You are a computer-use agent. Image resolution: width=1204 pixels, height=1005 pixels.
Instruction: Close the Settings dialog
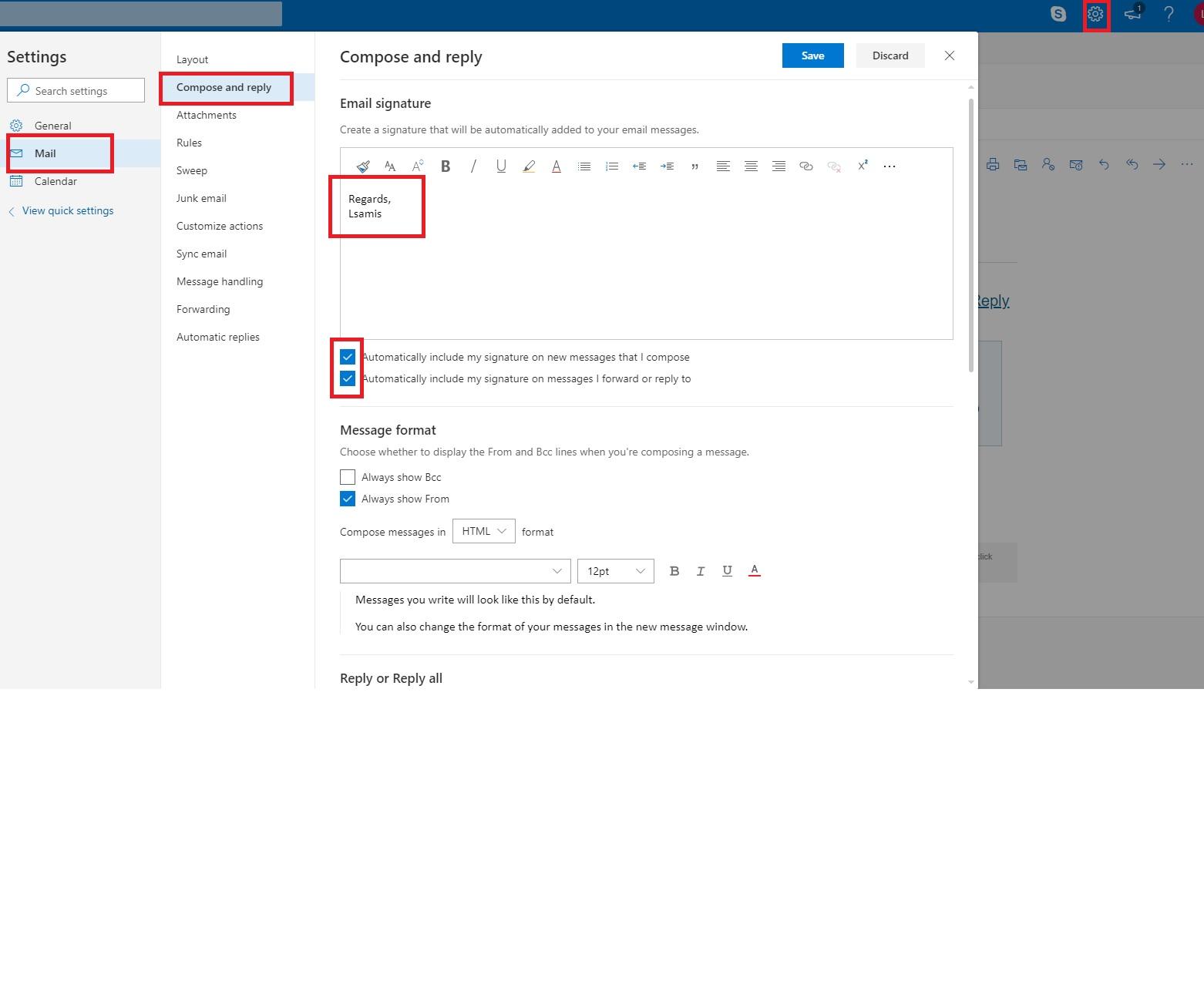pyautogui.click(x=950, y=55)
